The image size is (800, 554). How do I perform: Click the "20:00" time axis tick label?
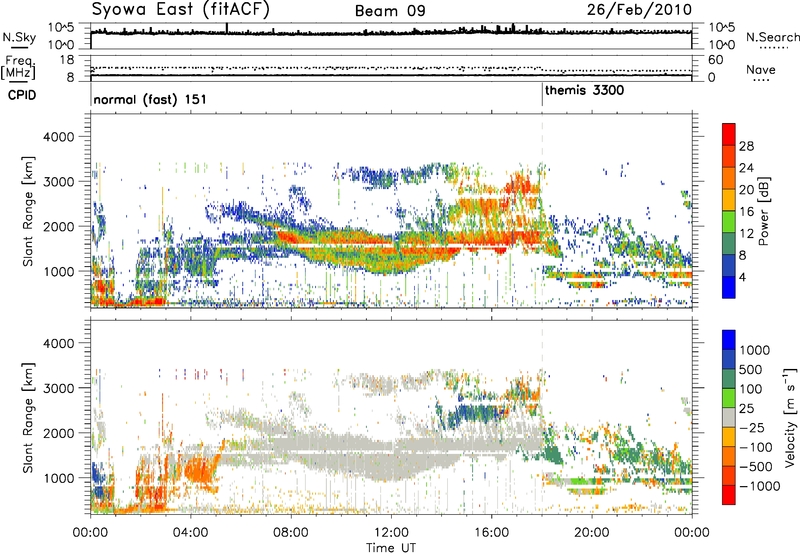pos(591,533)
